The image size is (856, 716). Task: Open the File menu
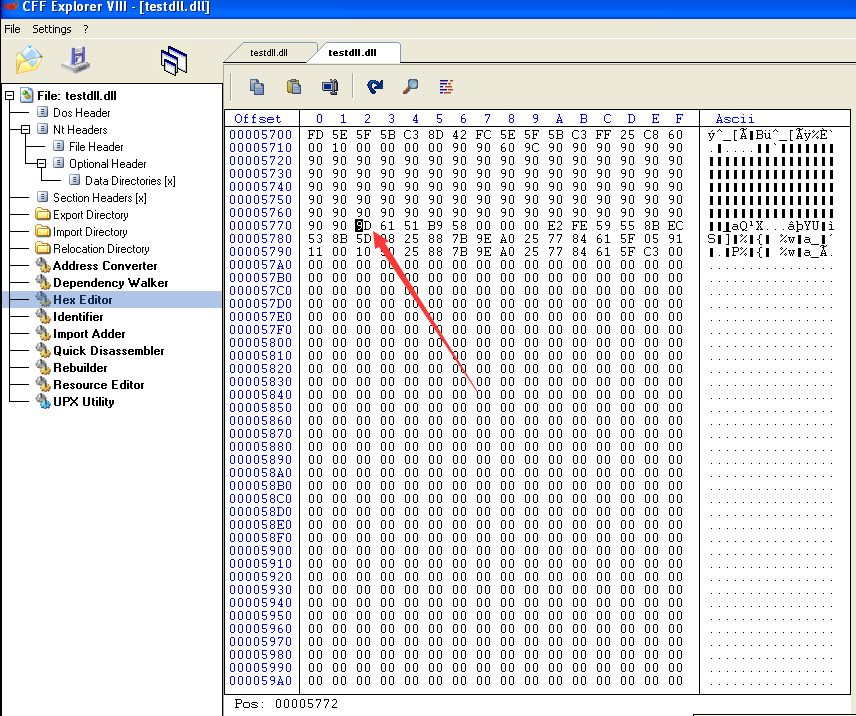(12, 29)
